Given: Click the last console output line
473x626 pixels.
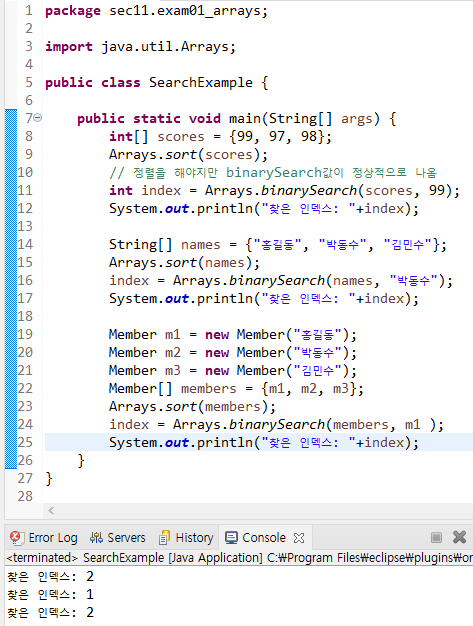Looking at the screenshot, I should [x=50, y=612].
